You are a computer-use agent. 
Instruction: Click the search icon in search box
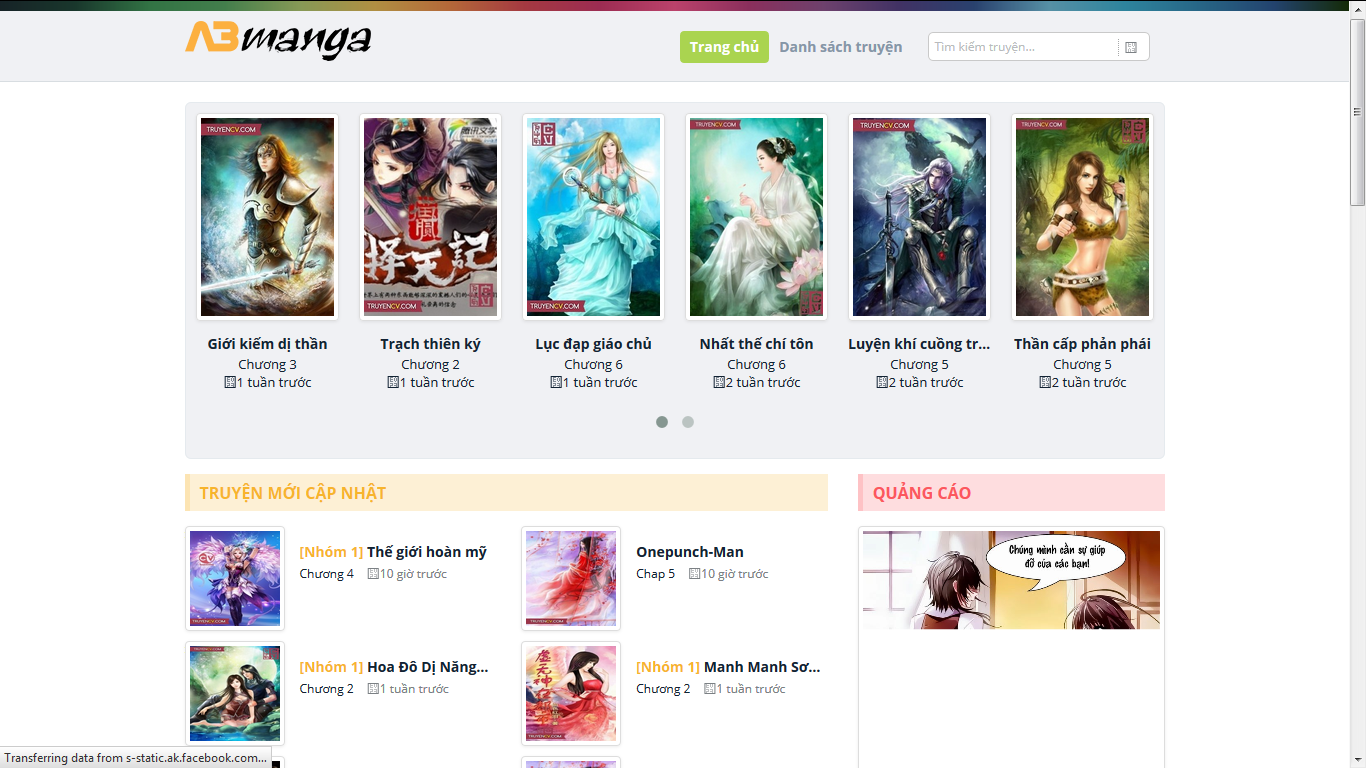[x=1131, y=47]
